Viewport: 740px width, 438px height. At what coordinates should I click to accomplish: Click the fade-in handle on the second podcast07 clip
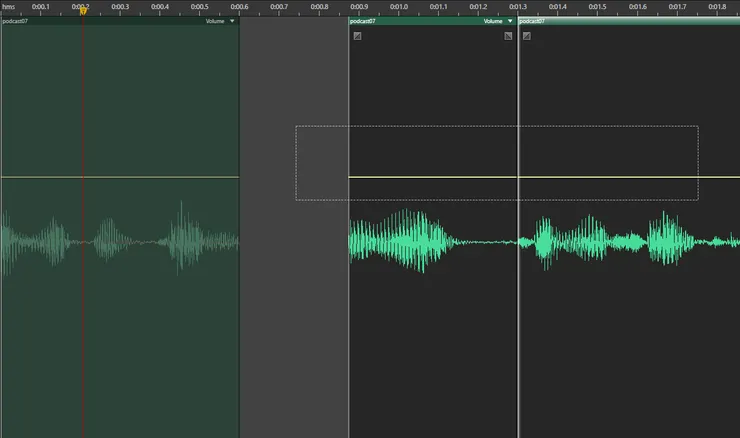click(357, 36)
